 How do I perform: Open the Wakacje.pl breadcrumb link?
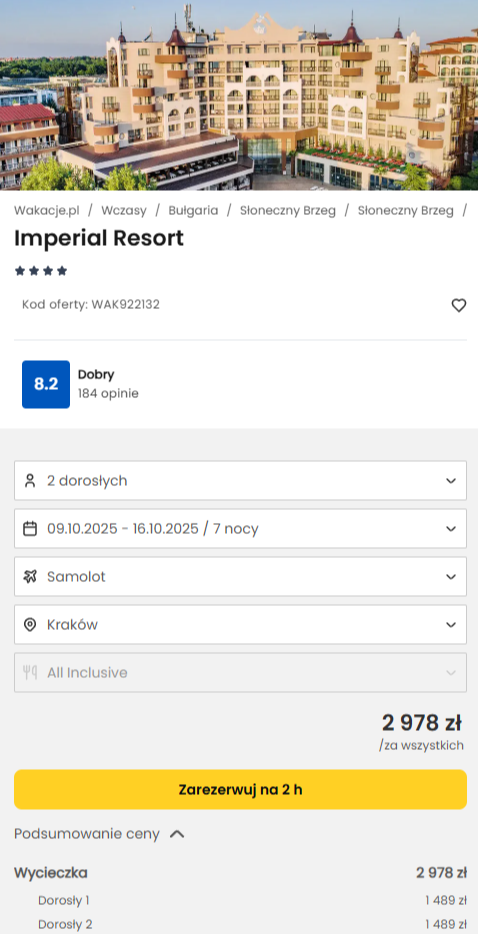point(46,210)
